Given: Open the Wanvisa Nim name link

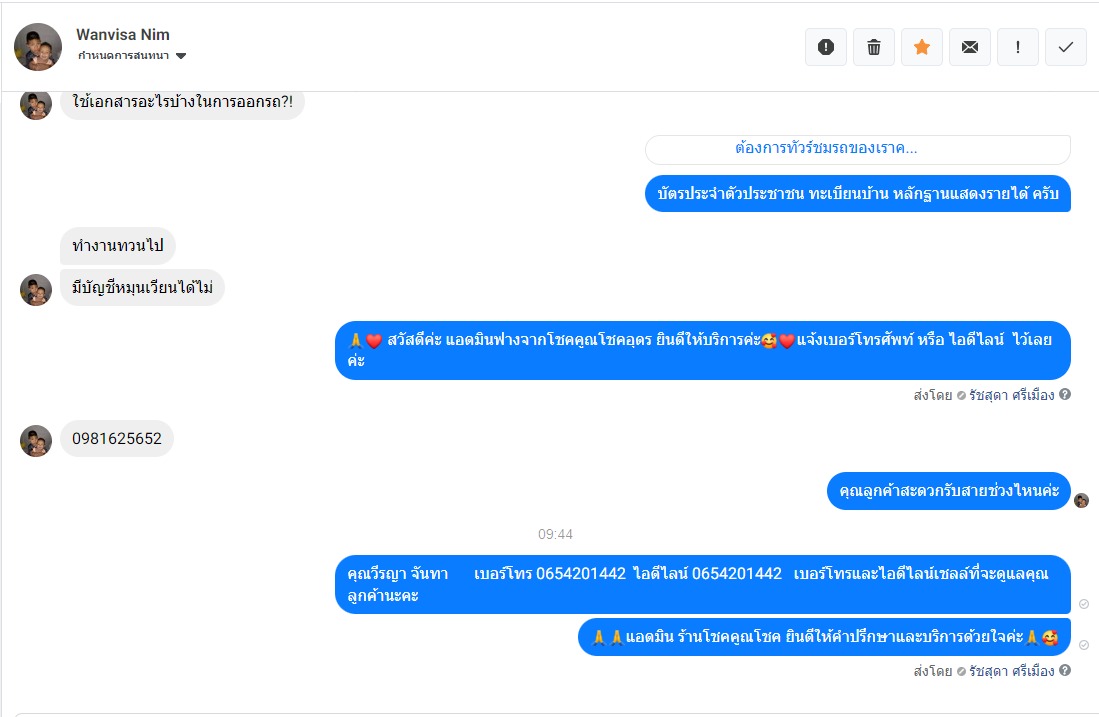Looking at the screenshot, I should pos(123,34).
